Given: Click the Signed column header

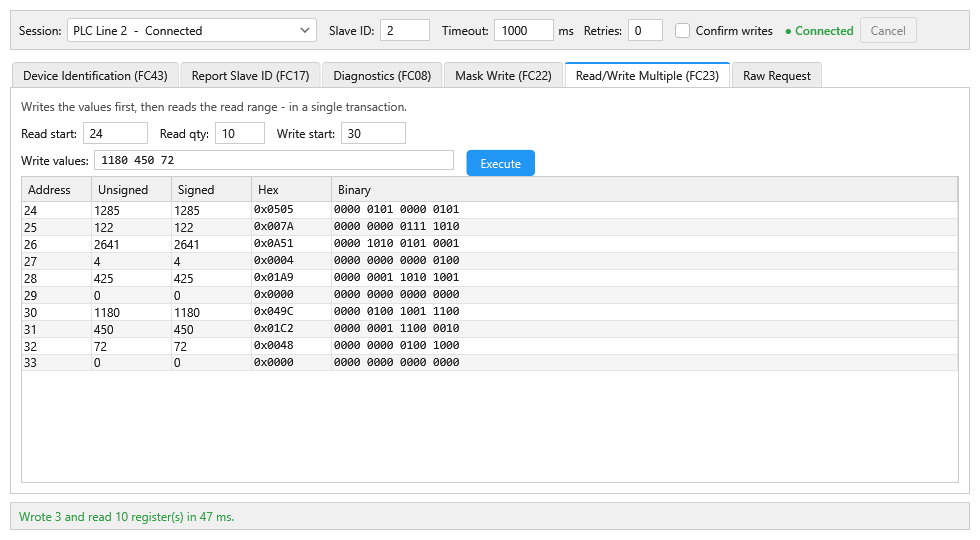Looking at the screenshot, I should pyautogui.click(x=211, y=189).
